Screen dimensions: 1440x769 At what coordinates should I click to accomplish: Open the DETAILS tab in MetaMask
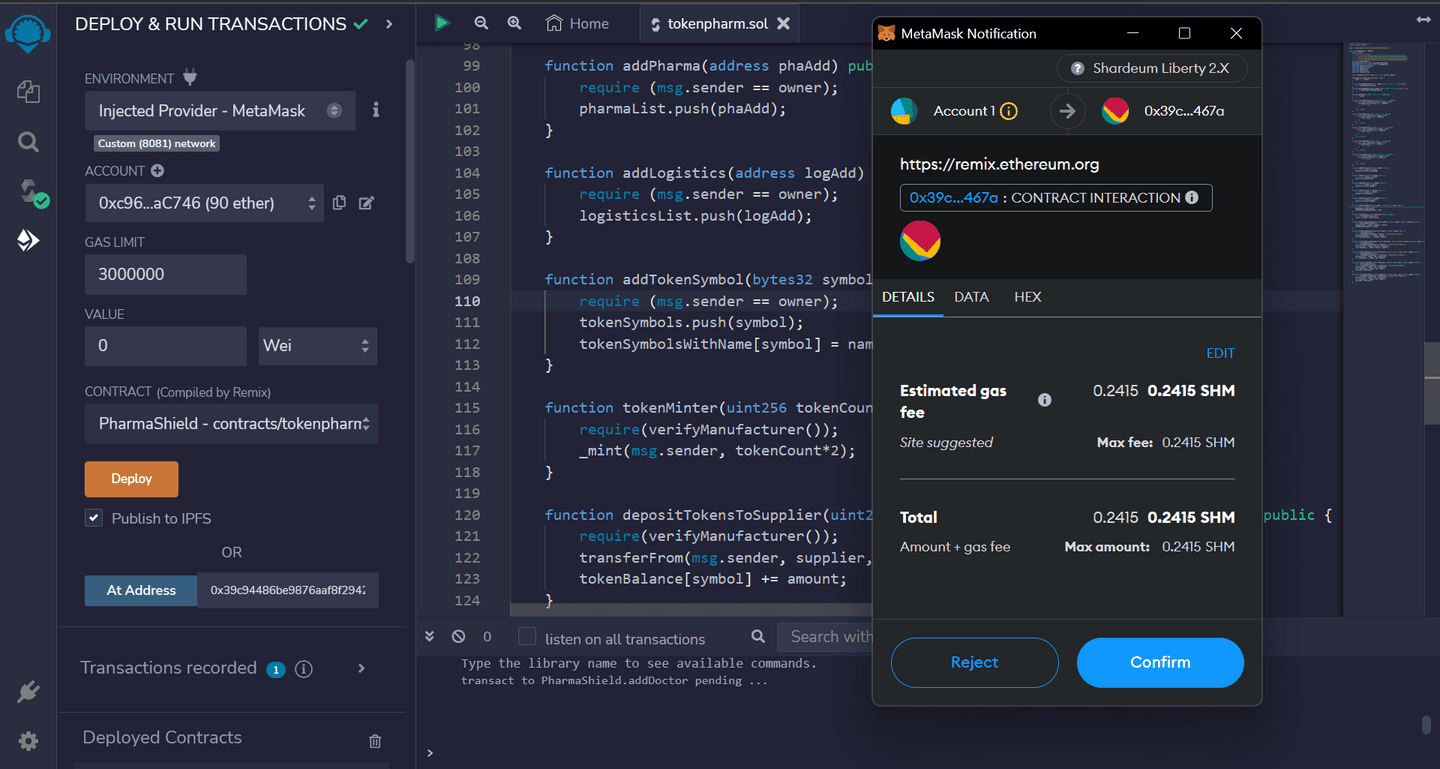tap(908, 297)
